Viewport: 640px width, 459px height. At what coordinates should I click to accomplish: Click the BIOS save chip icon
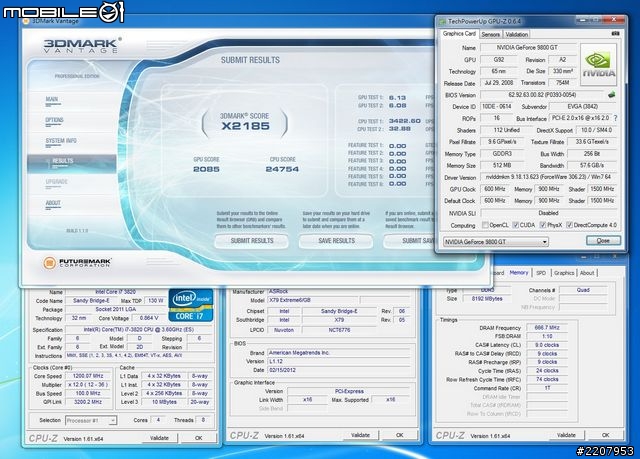coord(611,95)
